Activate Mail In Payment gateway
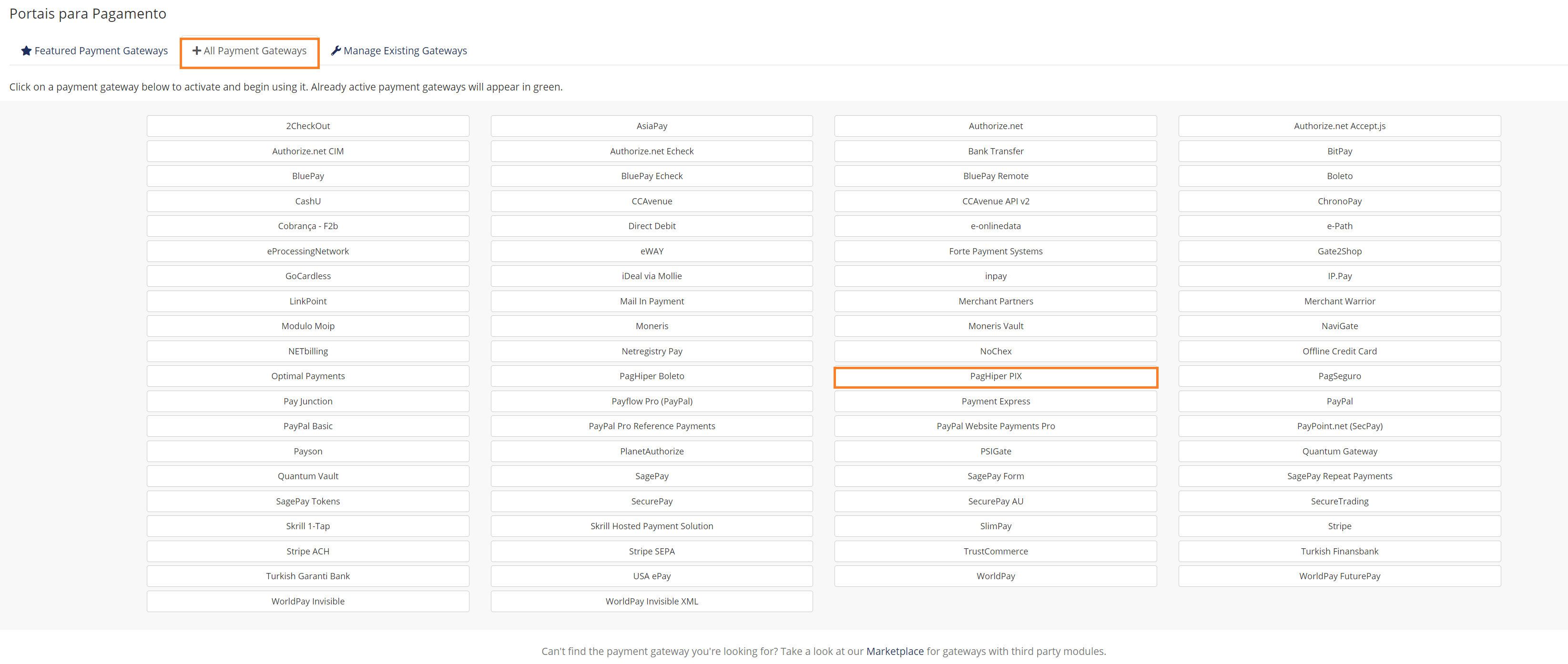Screen dimensions: 1568x664 pyautogui.click(x=652, y=301)
